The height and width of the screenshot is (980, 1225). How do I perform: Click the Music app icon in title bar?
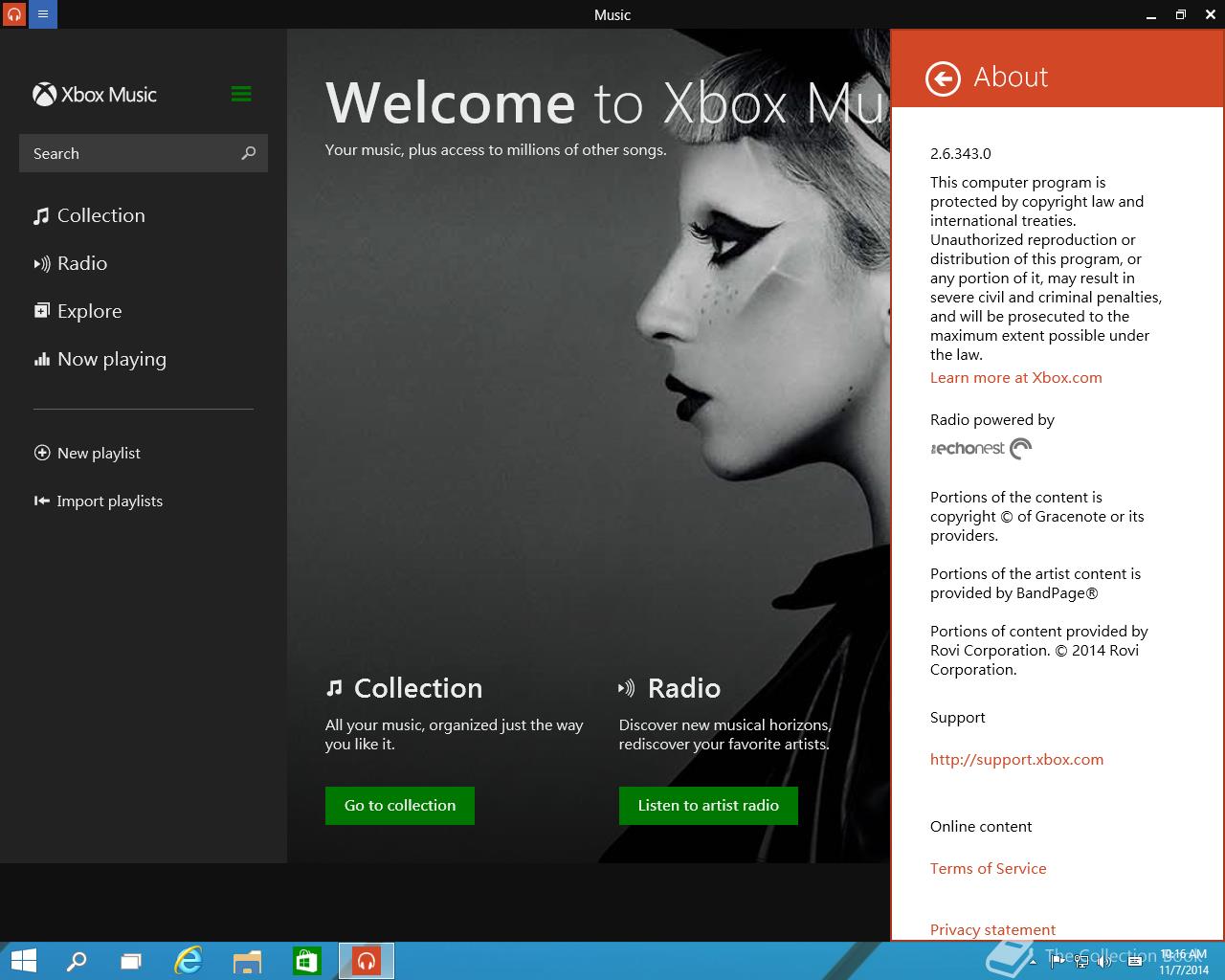14,14
